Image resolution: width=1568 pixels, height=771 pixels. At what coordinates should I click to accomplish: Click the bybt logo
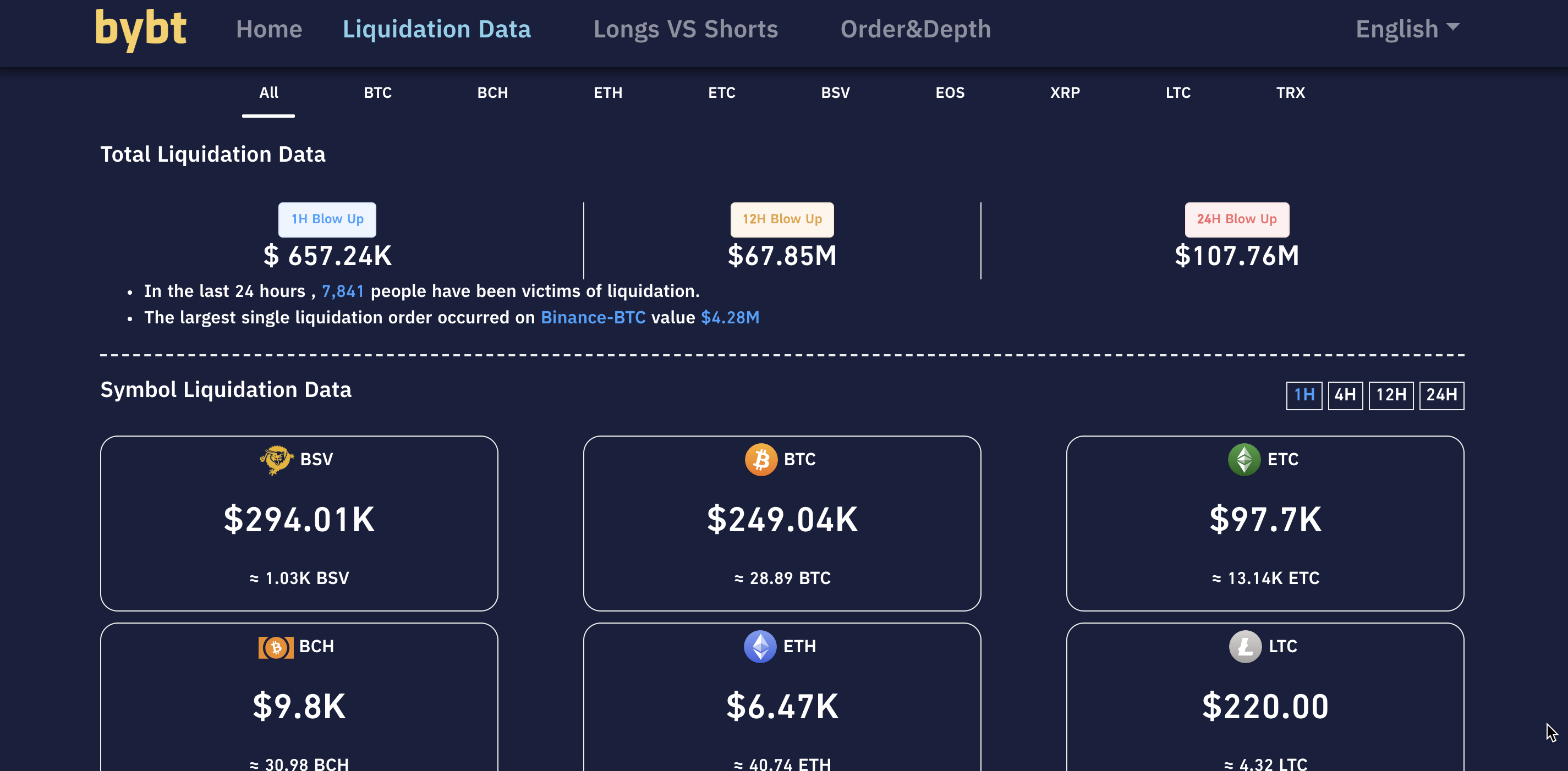[x=141, y=29]
